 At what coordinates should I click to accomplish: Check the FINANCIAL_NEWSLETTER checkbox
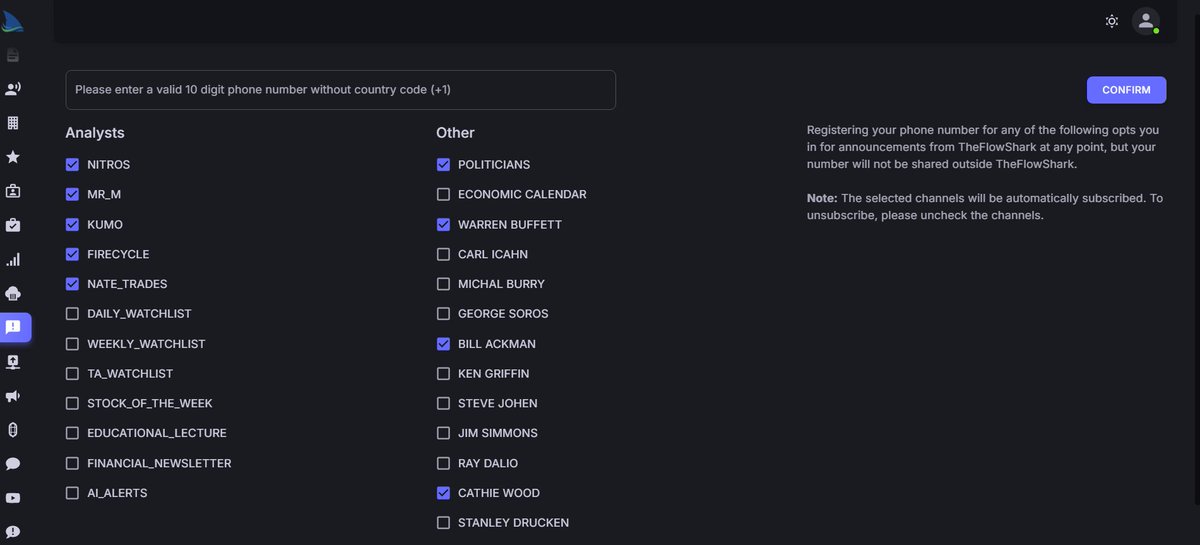coord(72,463)
